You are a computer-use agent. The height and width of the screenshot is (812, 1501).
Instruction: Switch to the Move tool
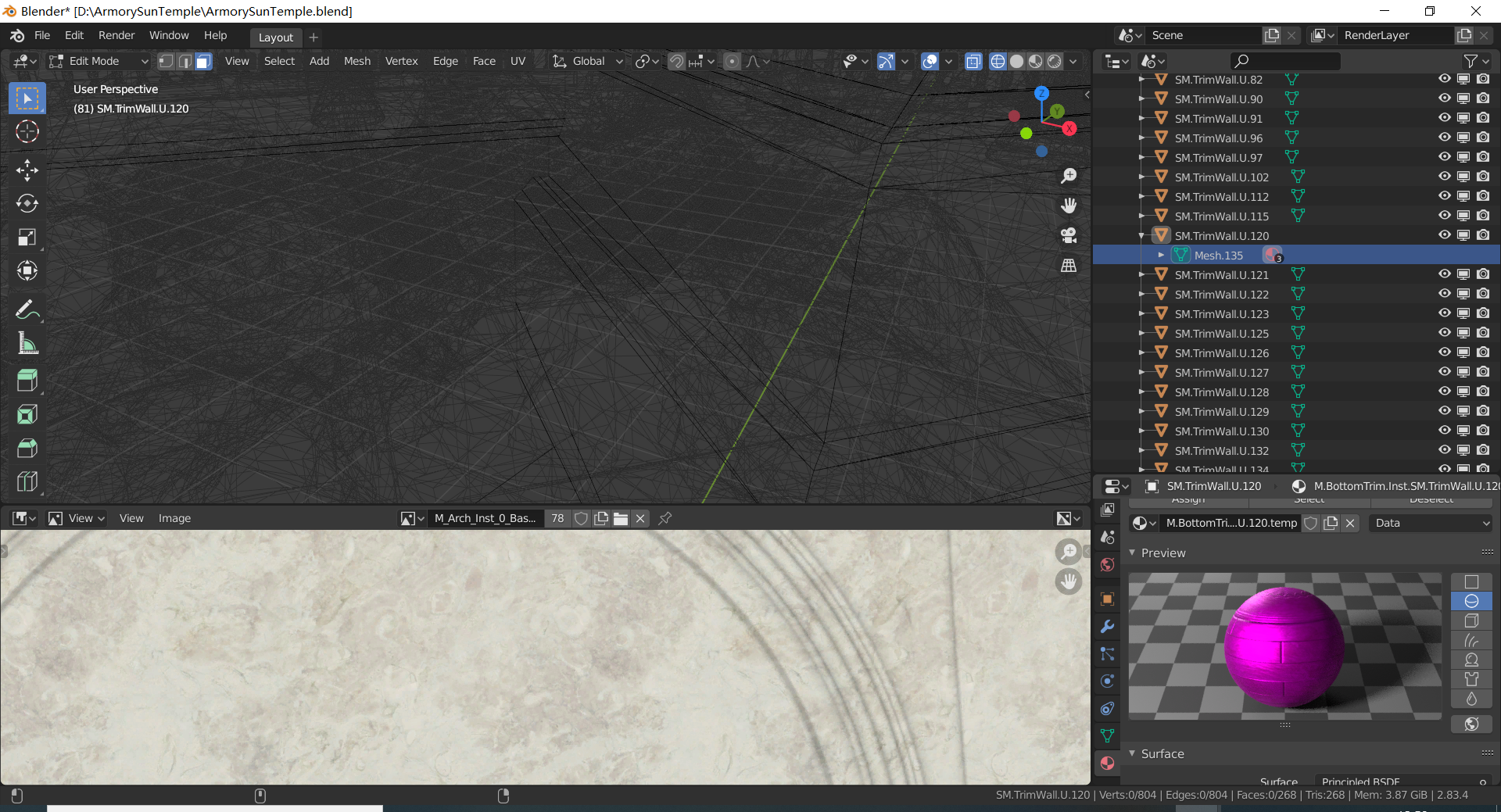coord(27,170)
